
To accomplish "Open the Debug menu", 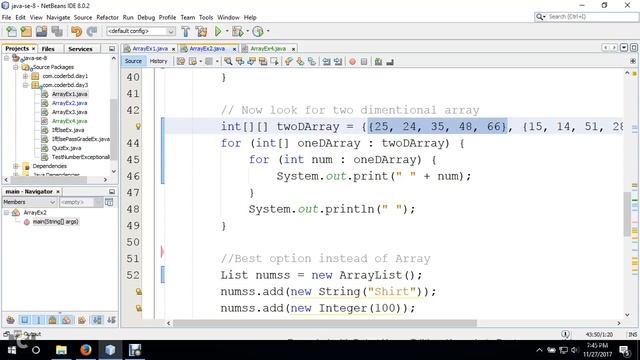I will [146, 18].
